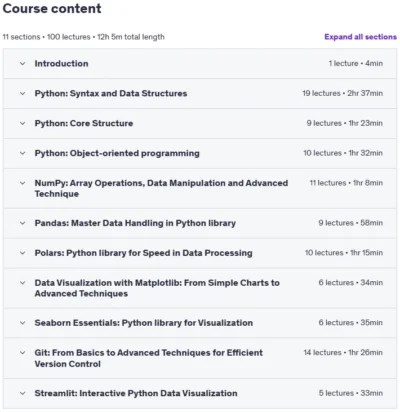Open the Introduction section title
This screenshot has width=400, height=412.
61,63
